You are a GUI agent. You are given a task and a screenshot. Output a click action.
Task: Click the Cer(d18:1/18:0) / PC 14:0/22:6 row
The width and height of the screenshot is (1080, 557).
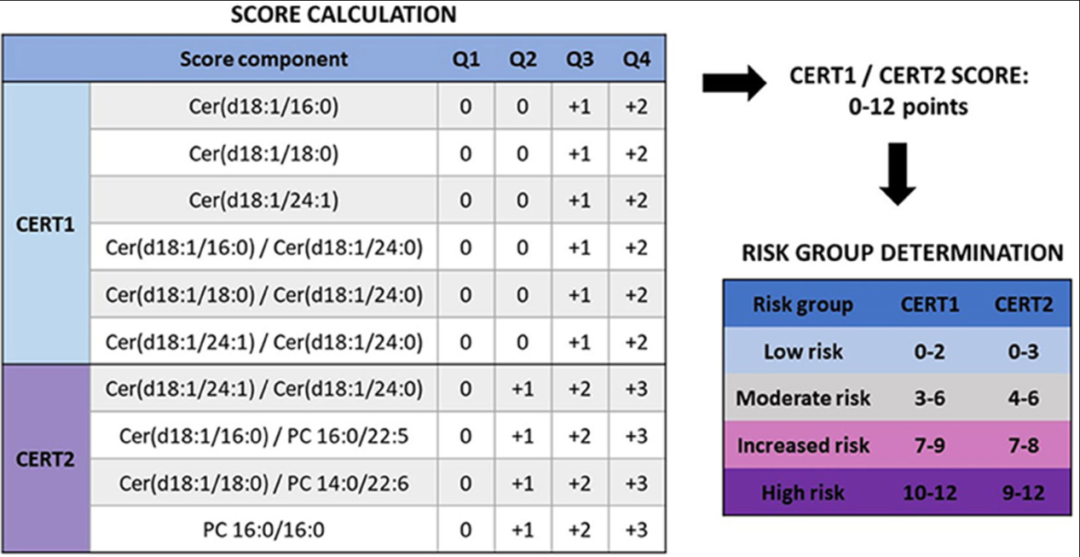[x=264, y=483]
